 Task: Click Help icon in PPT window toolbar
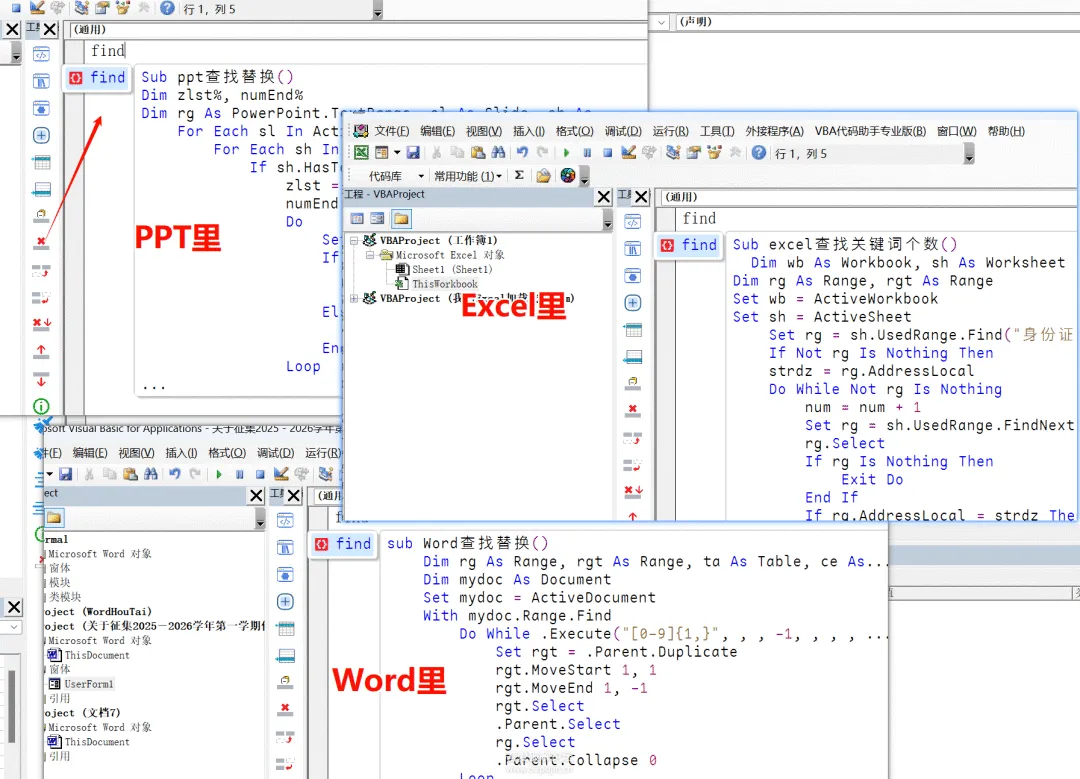click(x=167, y=8)
